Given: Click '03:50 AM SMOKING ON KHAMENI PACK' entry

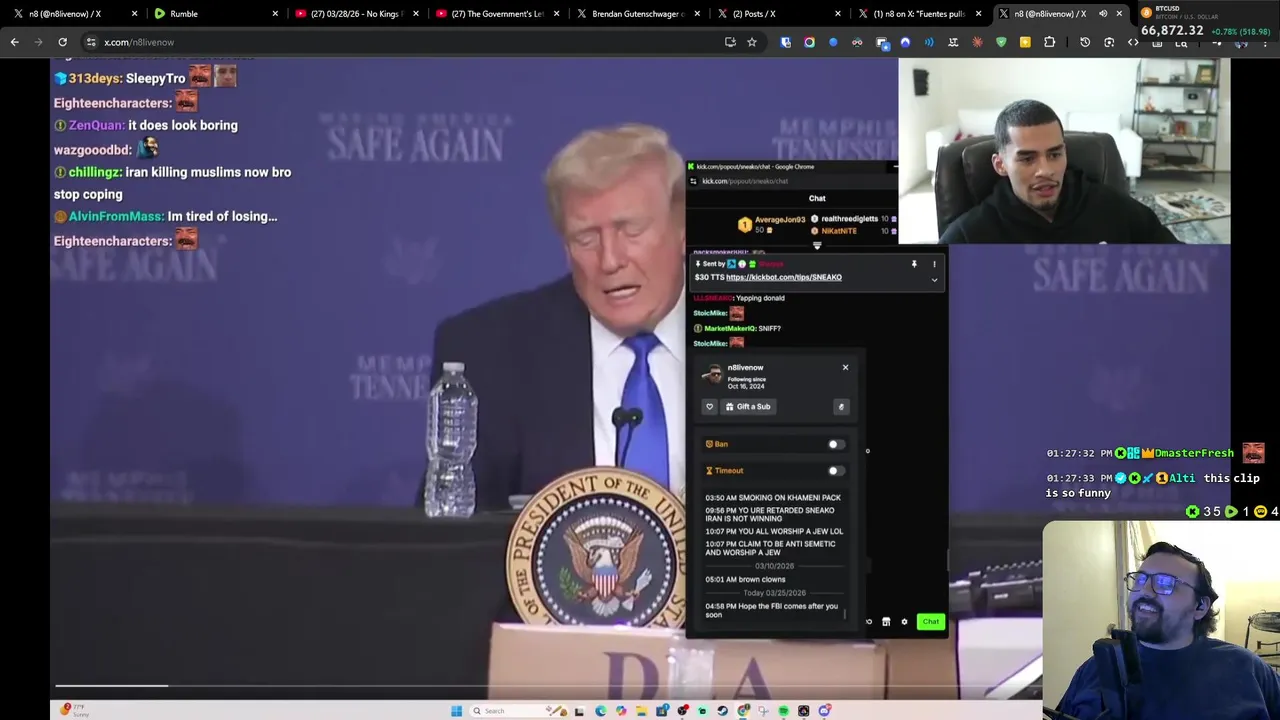Looking at the screenshot, I should [x=773, y=498].
